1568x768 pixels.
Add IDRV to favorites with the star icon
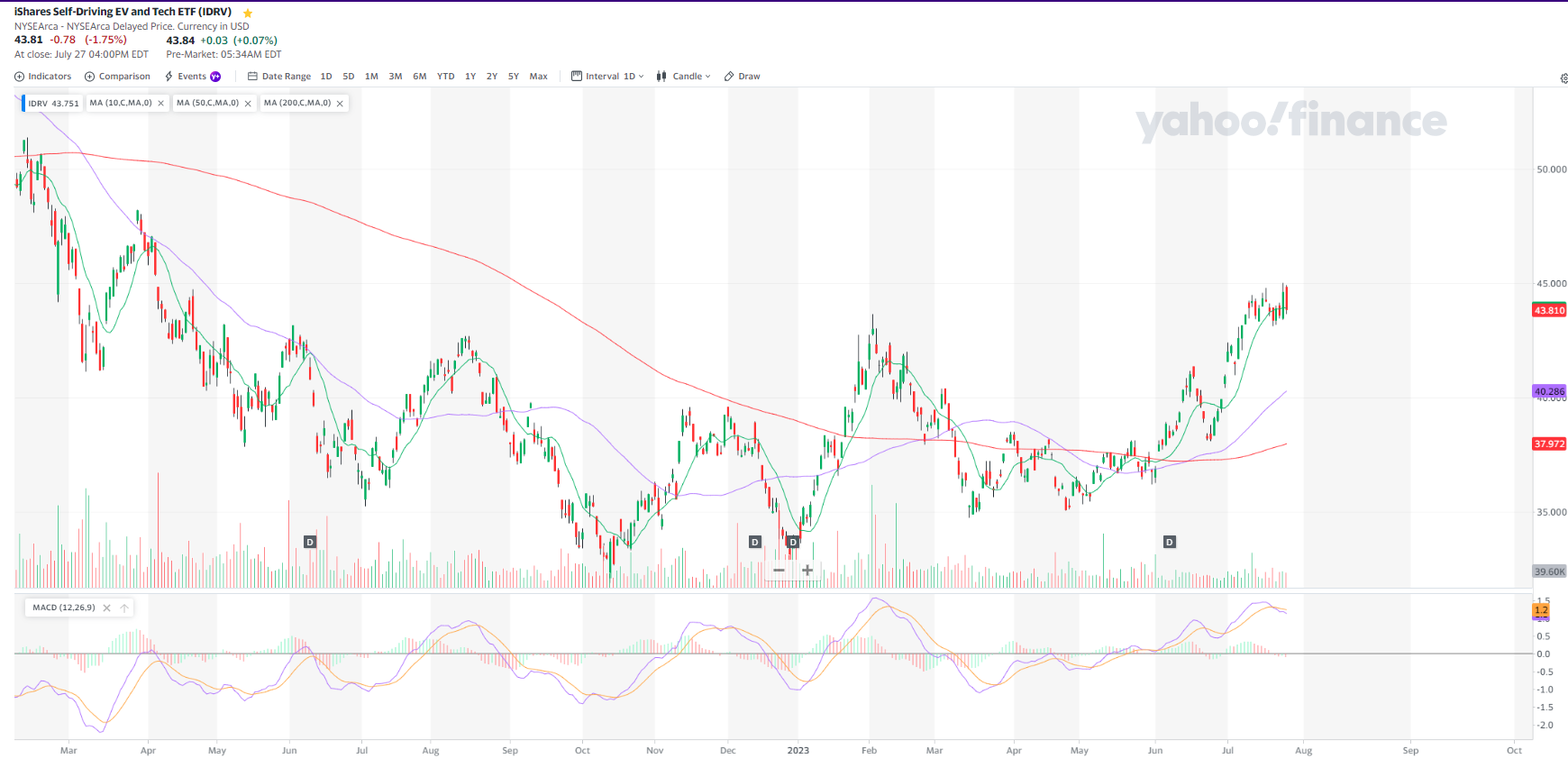coord(248,14)
